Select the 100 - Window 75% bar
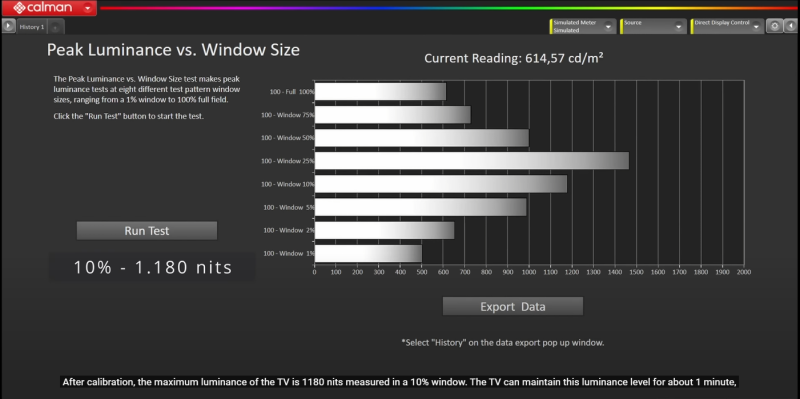Image resolution: width=800 pixels, height=399 pixels. (x=393, y=115)
